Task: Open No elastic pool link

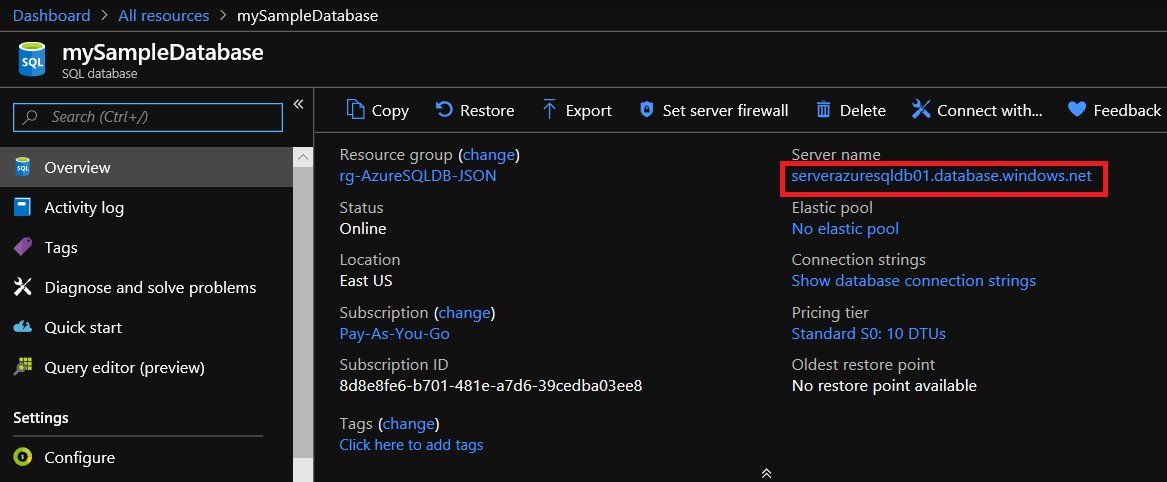Action: point(845,229)
